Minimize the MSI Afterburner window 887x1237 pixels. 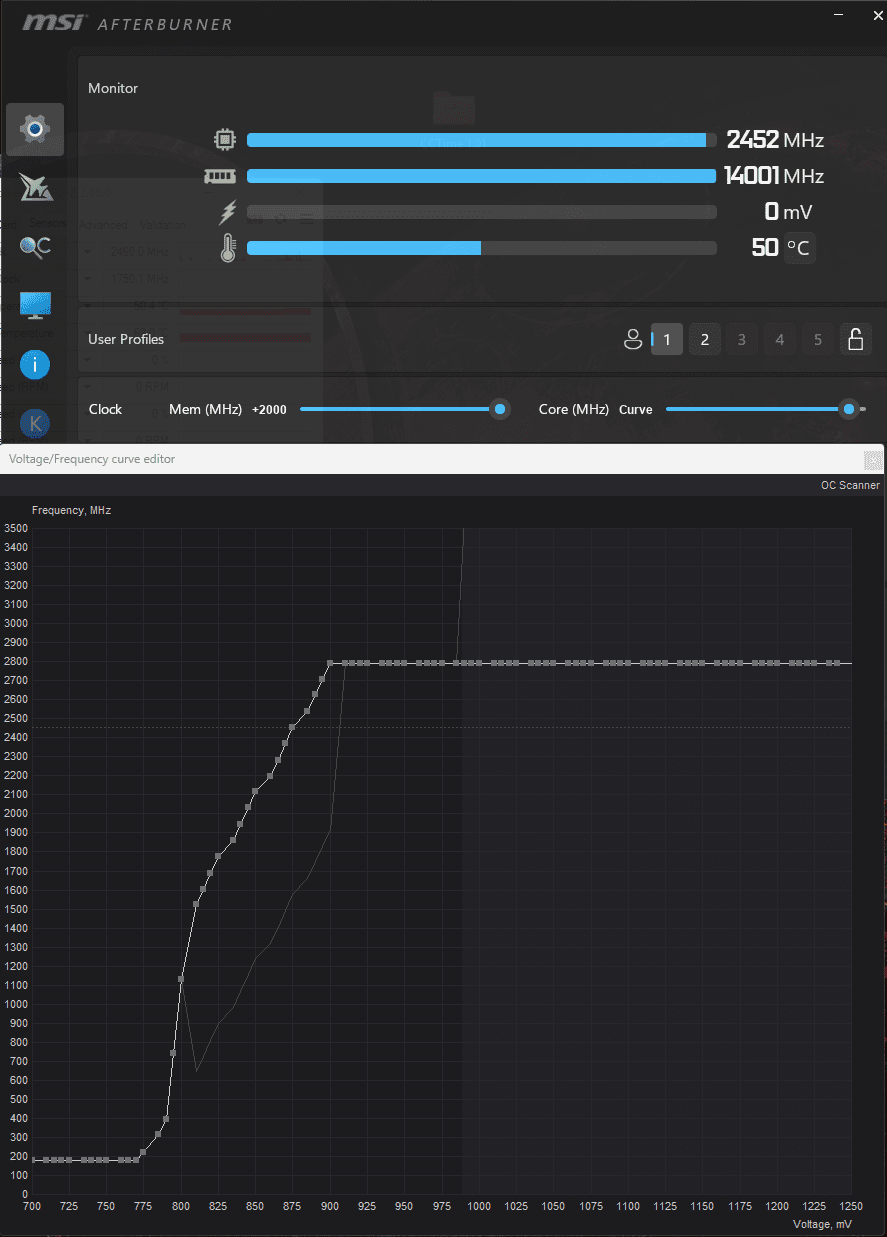pos(838,14)
